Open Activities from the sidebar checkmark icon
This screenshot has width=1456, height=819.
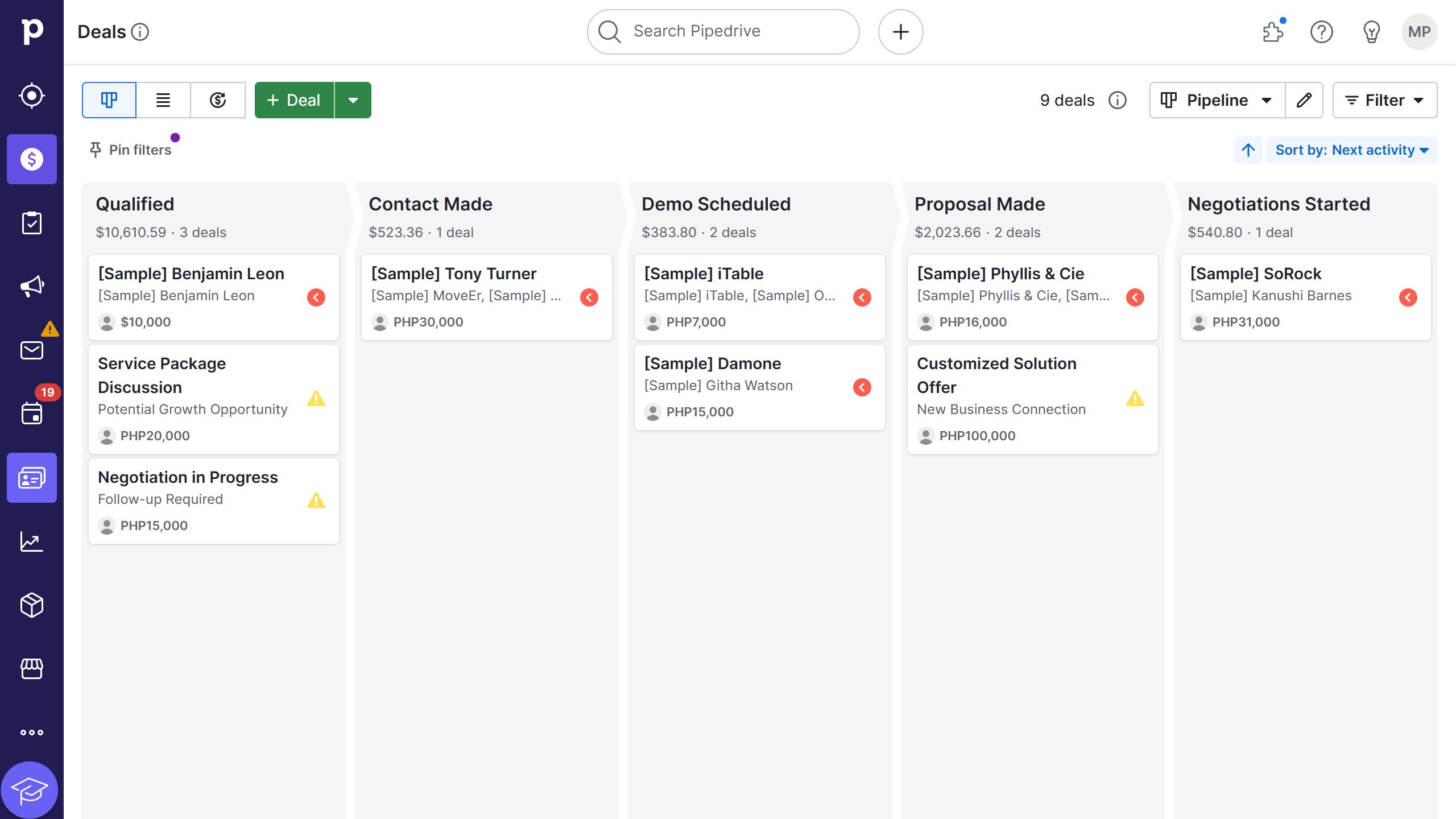[32, 222]
